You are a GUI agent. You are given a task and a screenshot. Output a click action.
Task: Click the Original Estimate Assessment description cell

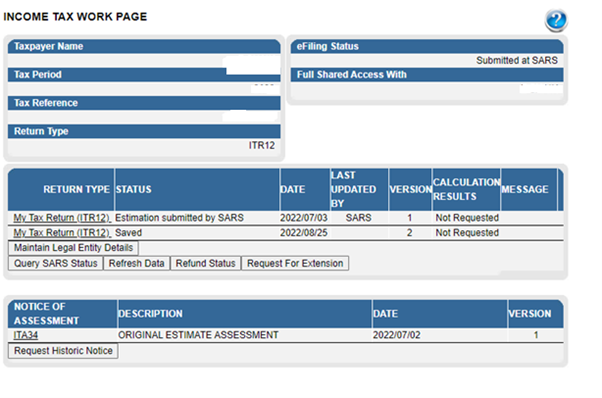coord(198,335)
